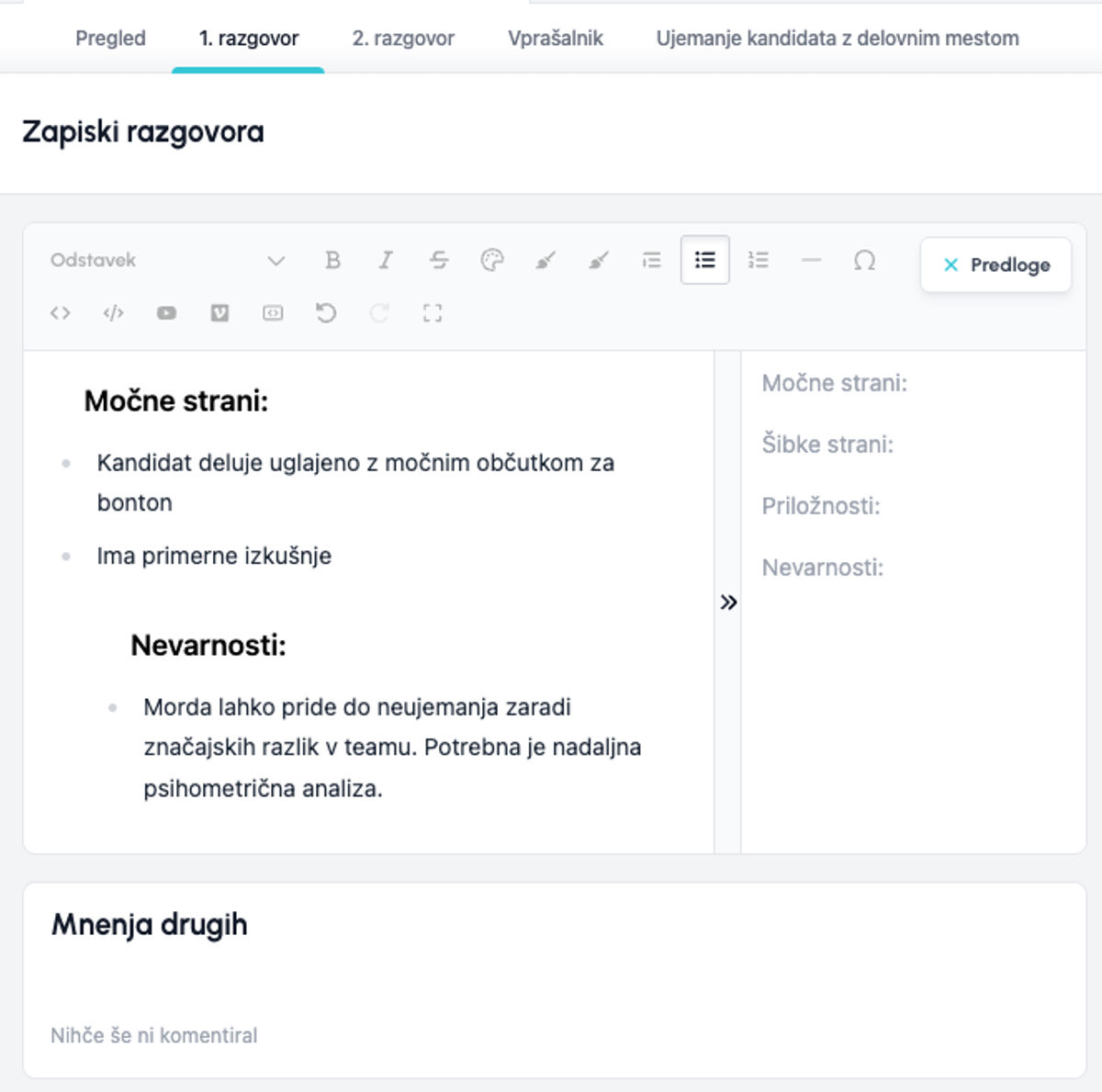The width and height of the screenshot is (1102, 1092).
Task: Close the Predloge panel
Action: pos(995,265)
